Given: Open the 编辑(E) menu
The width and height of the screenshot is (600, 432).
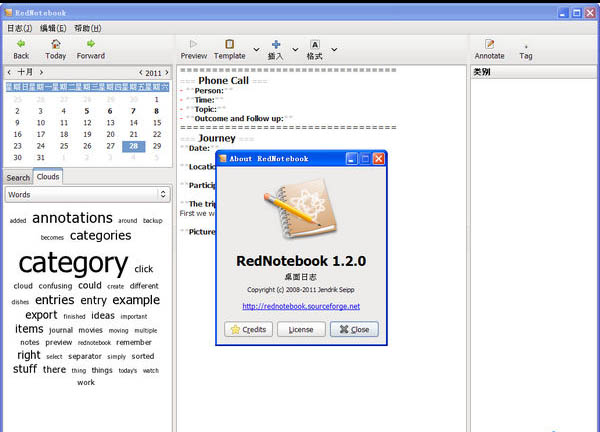Looking at the screenshot, I should pyautogui.click(x=53, y=28).
